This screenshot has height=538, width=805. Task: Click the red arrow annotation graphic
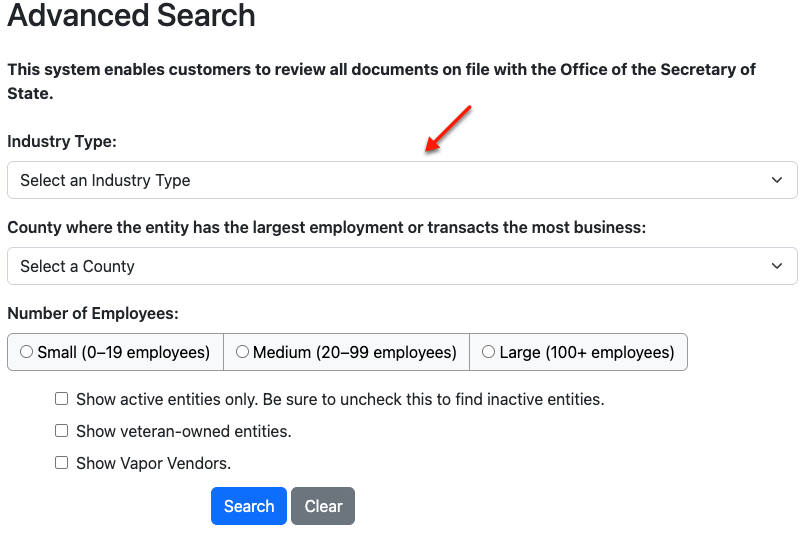[448, 129]
